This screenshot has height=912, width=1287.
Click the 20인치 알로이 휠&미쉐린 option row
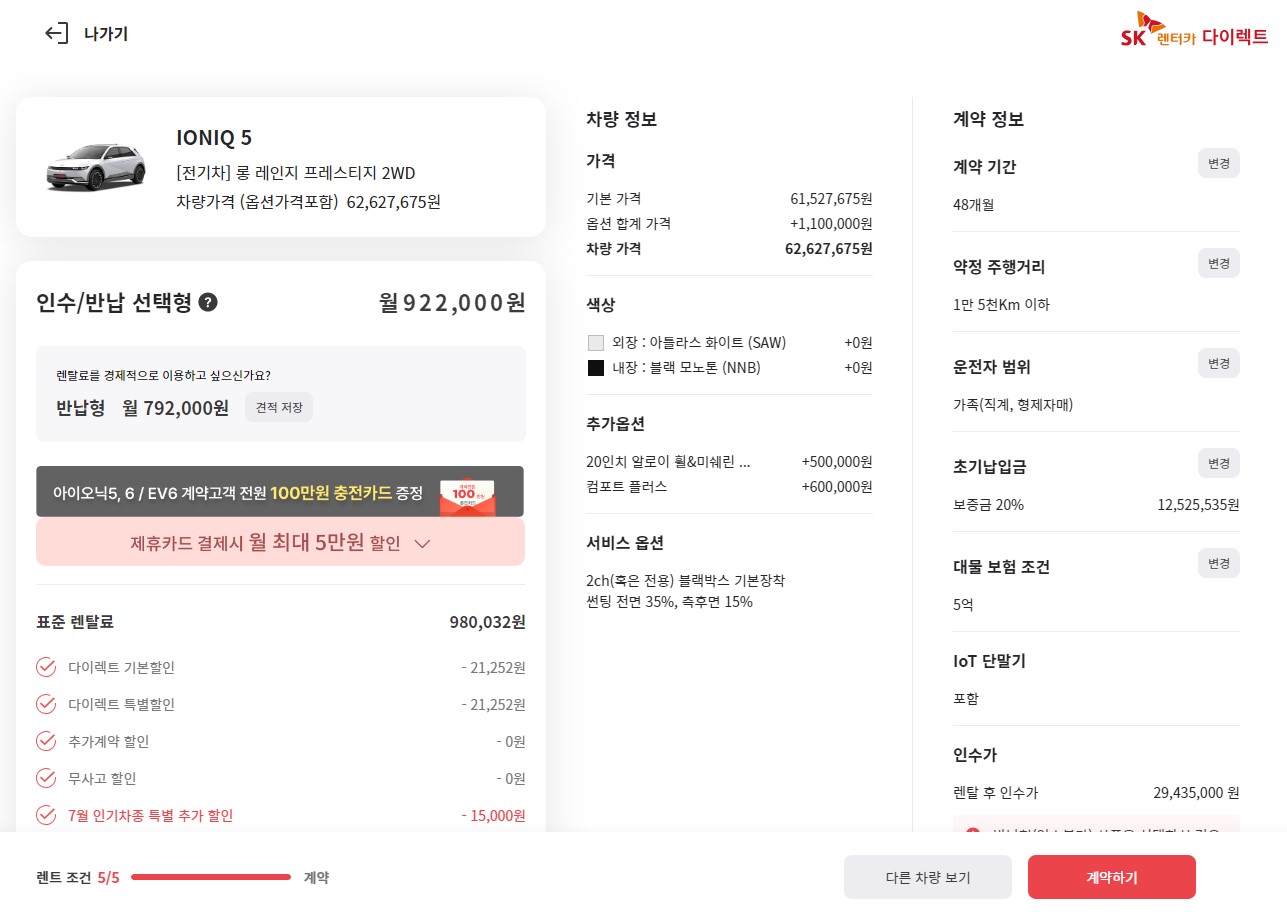pos(729,461)
